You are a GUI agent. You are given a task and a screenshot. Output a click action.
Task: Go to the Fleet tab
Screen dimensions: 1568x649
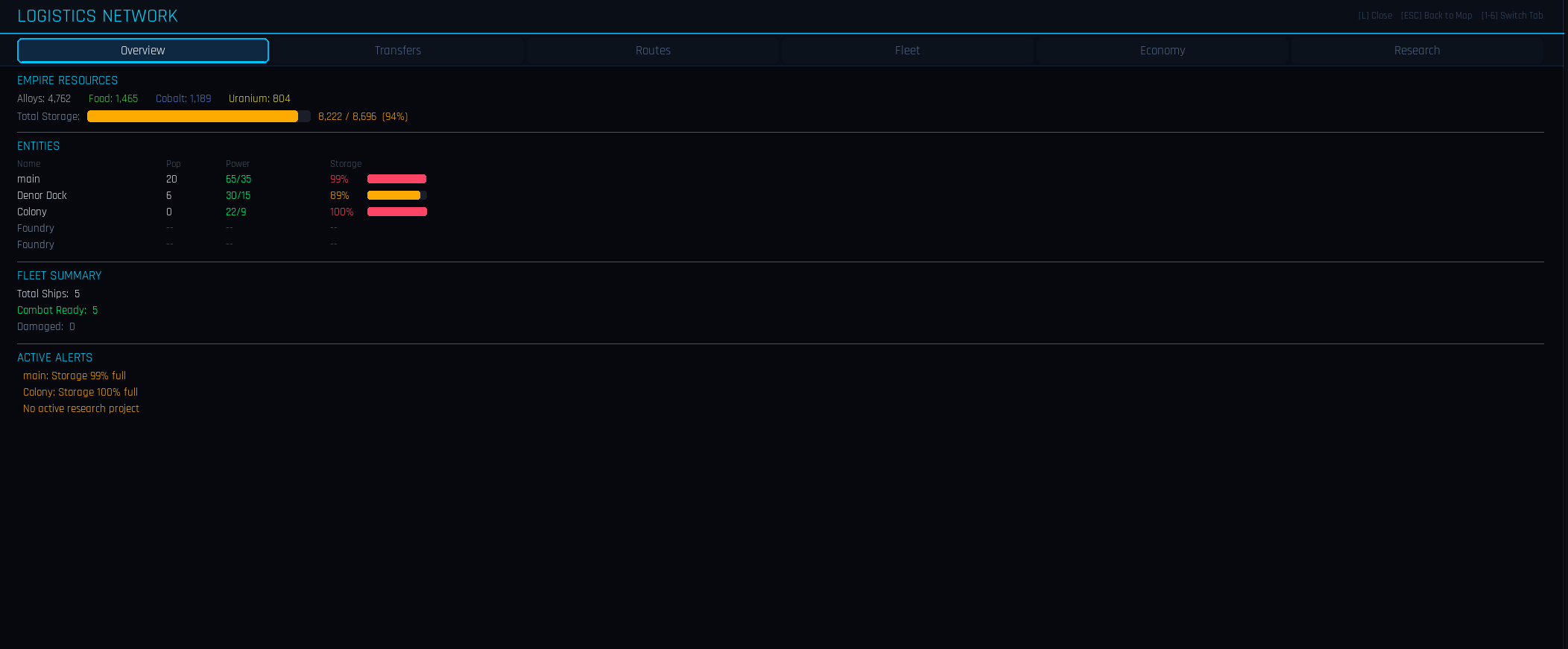(908, 51)
